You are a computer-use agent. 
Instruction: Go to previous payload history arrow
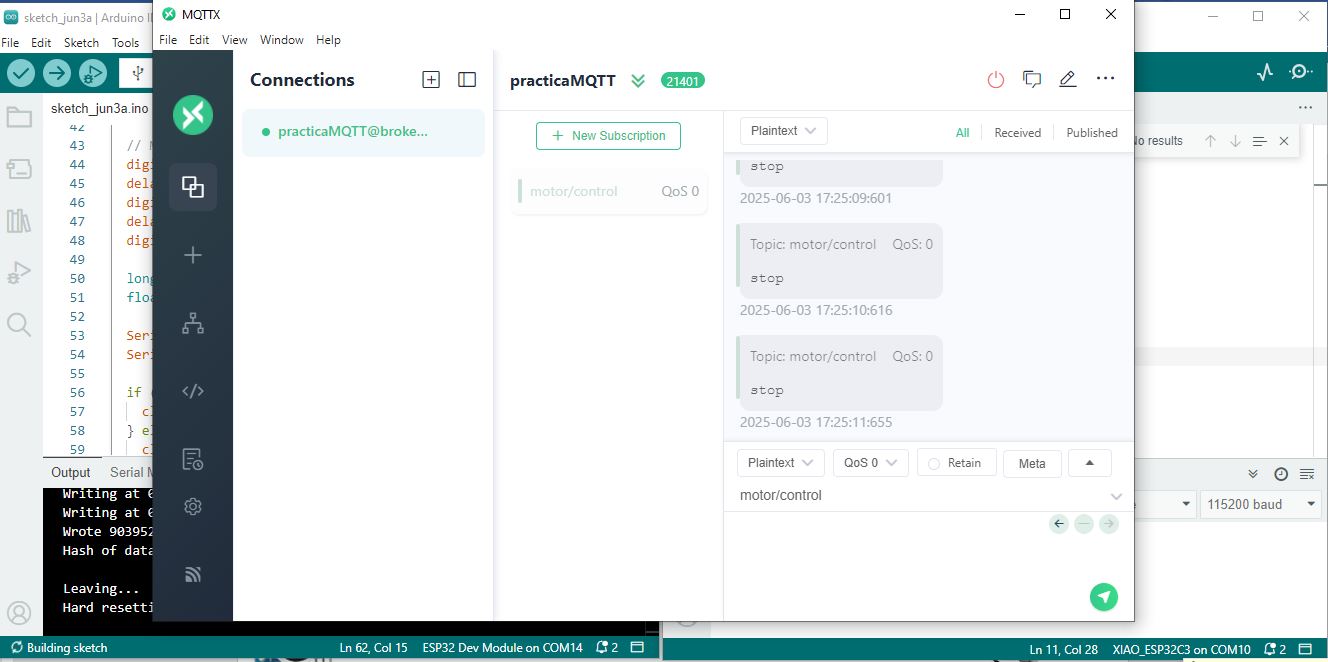pyautogui.click(x=1059, y=524)
